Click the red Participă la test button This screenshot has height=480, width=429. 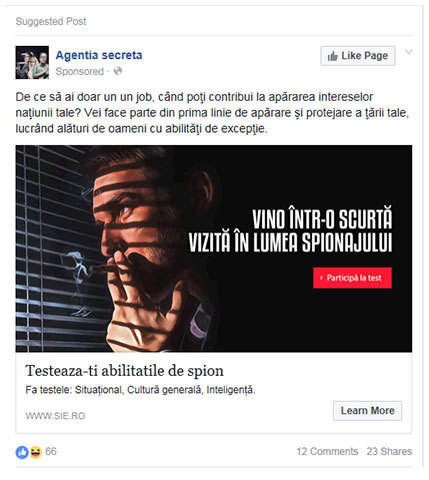pyautogui.click(x=352, y=278)
